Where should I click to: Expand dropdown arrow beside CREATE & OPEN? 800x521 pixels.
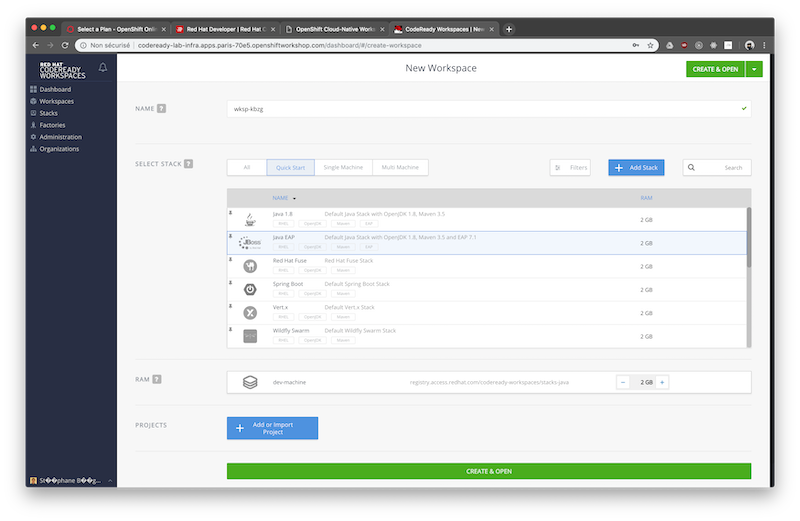754,69
